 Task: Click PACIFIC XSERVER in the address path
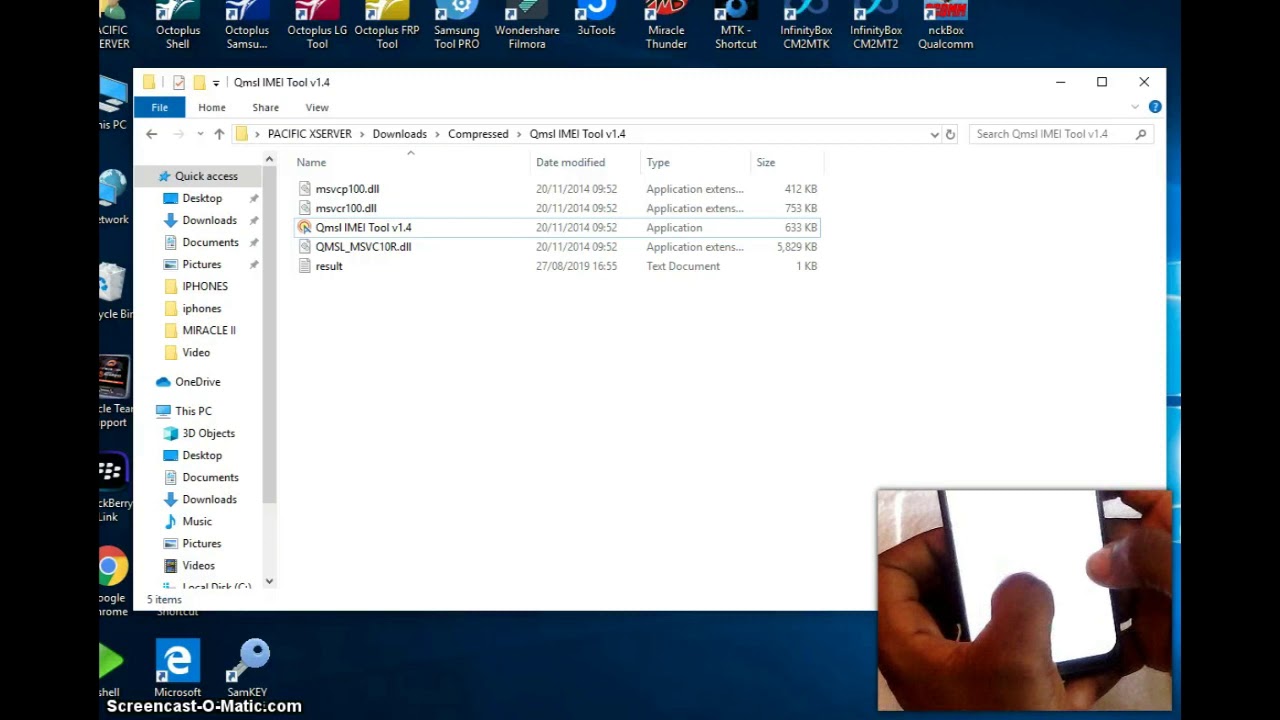point(310,134)
